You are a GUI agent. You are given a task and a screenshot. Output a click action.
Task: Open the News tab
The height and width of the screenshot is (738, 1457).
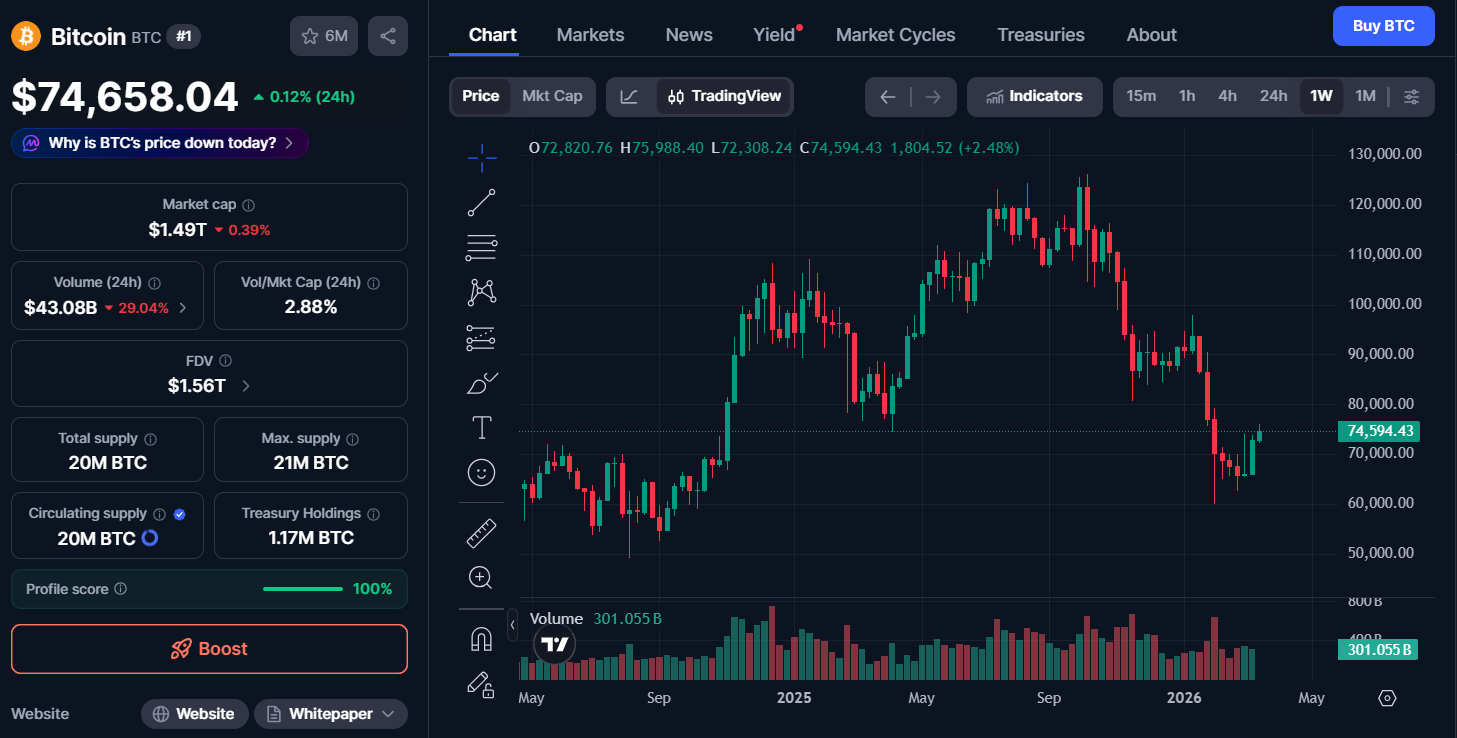pyautogui.click(x=689, y=35)
